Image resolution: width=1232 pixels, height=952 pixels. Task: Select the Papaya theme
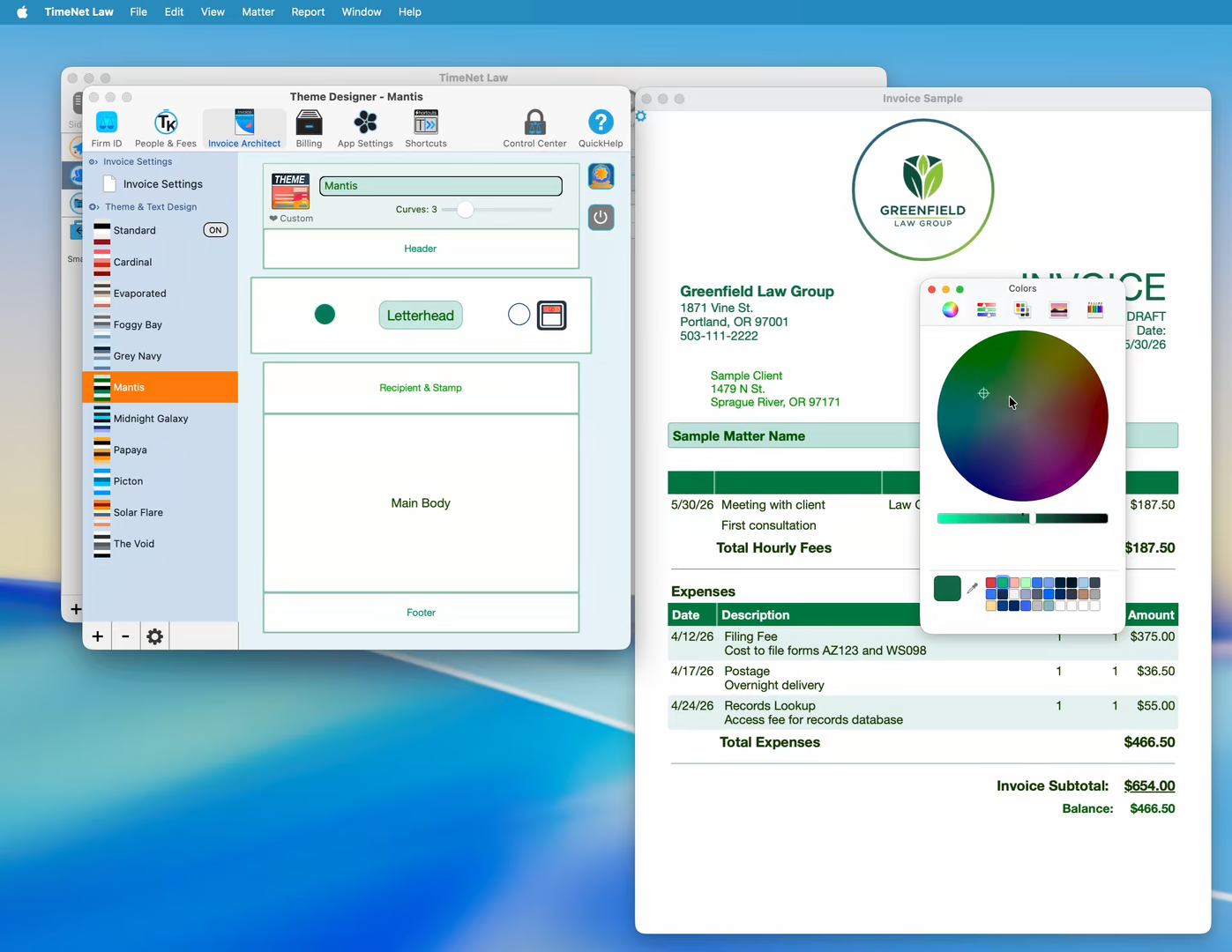[x=161, y=450]
